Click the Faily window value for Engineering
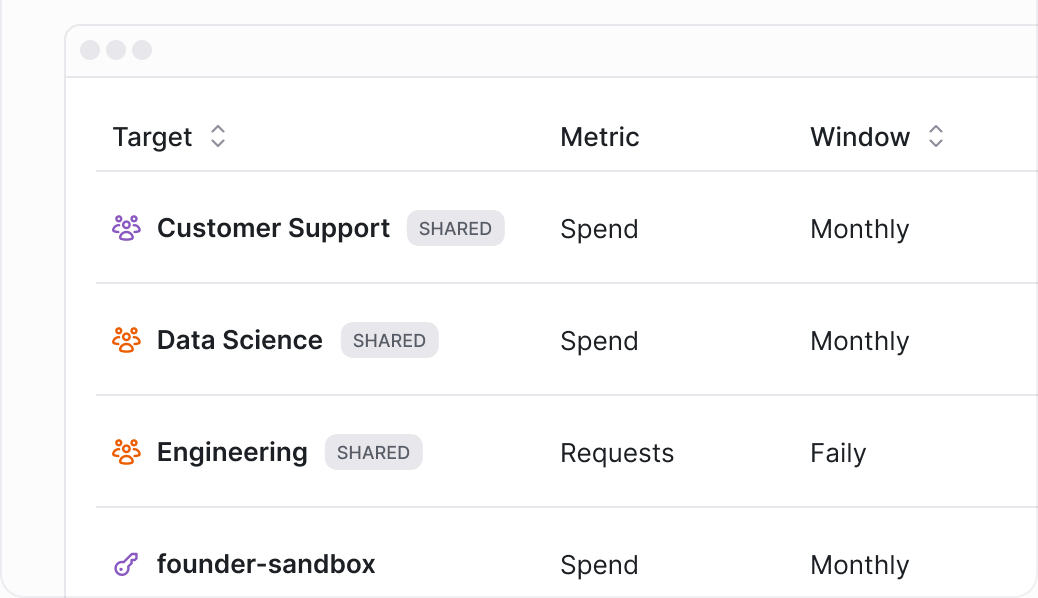 point(838,453)
